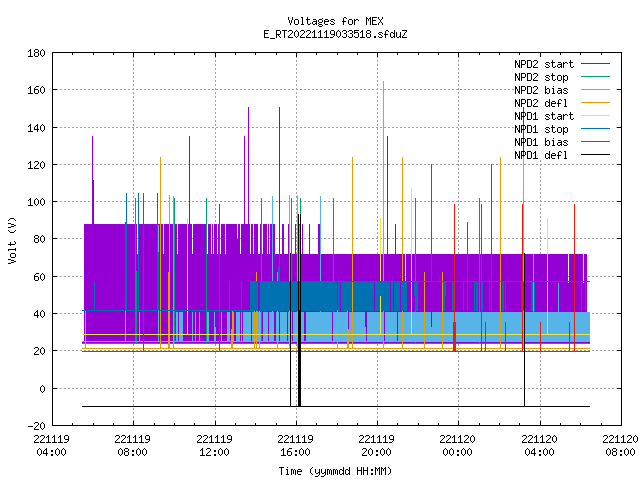
Task: Click the 221119 12:00 time tick label
Action: (214, 446)
